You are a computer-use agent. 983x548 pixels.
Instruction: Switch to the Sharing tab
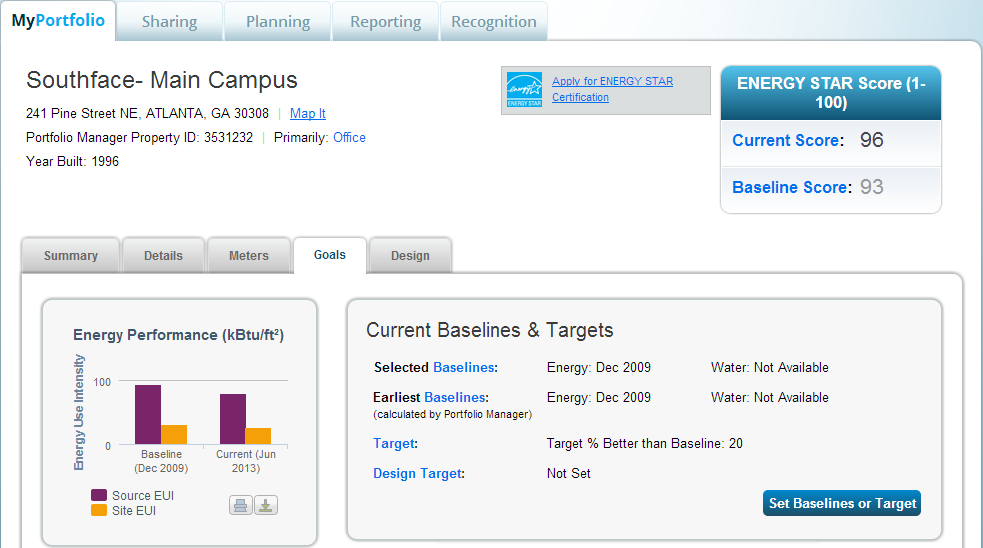pos(169,21)
